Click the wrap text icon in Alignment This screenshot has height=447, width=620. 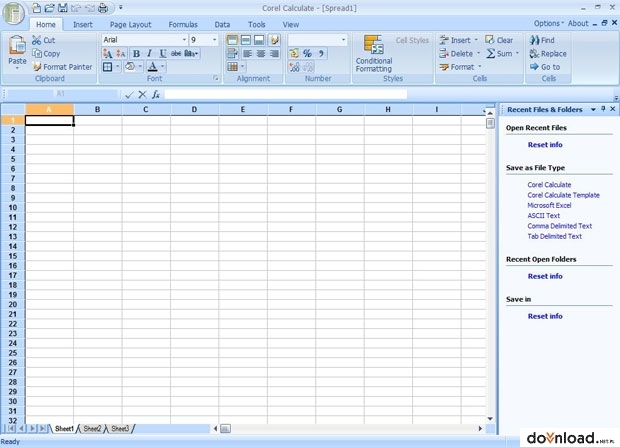click(x=232, y=53)
